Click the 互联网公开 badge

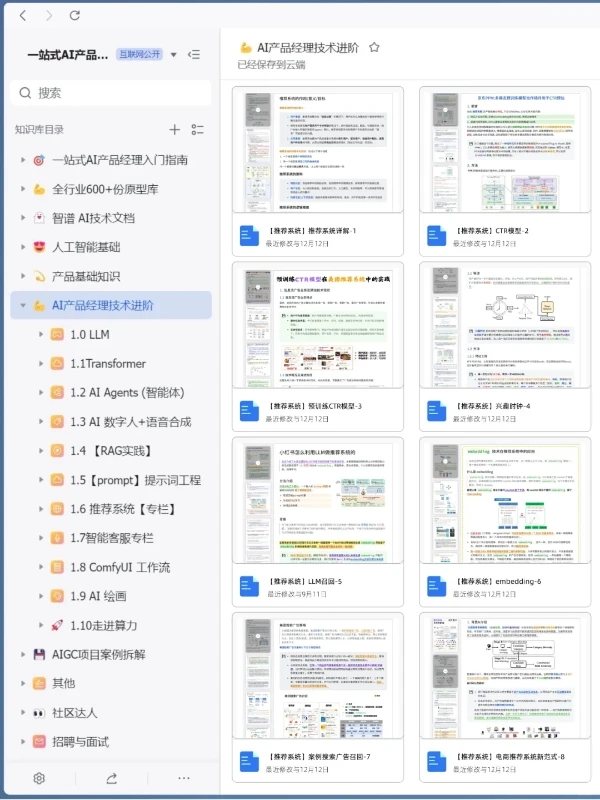pyautogui.click(x=139, y=54)
